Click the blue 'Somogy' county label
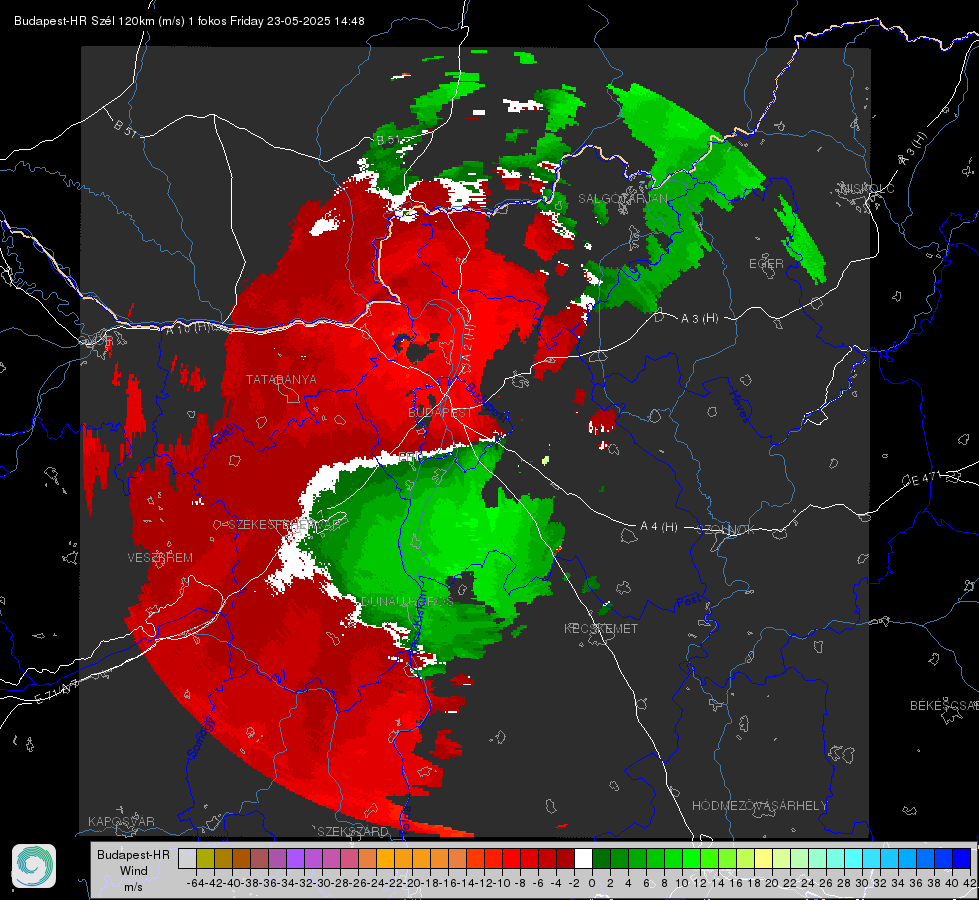979x900 pixels. coord(201,738)
